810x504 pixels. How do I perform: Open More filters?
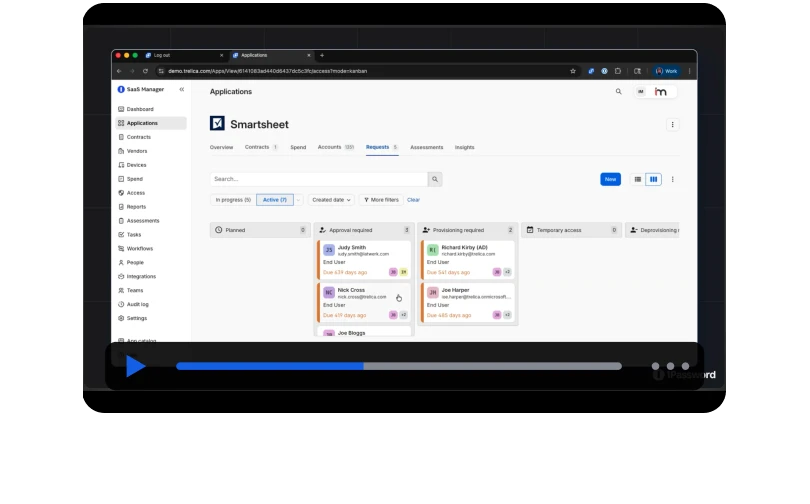[x=381, y=200]
